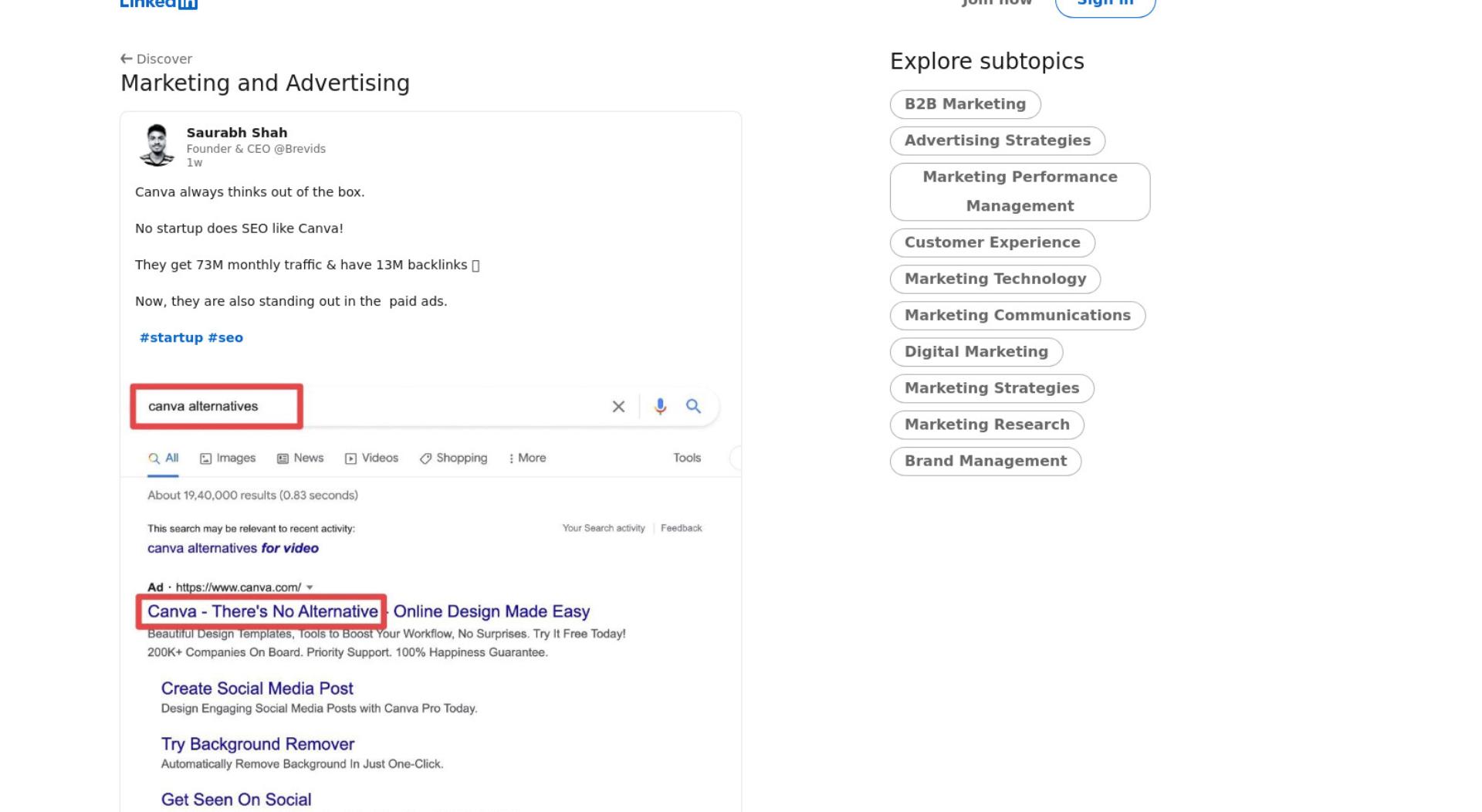Open the Digital Marketing subtopic

(x=976, y=351)
